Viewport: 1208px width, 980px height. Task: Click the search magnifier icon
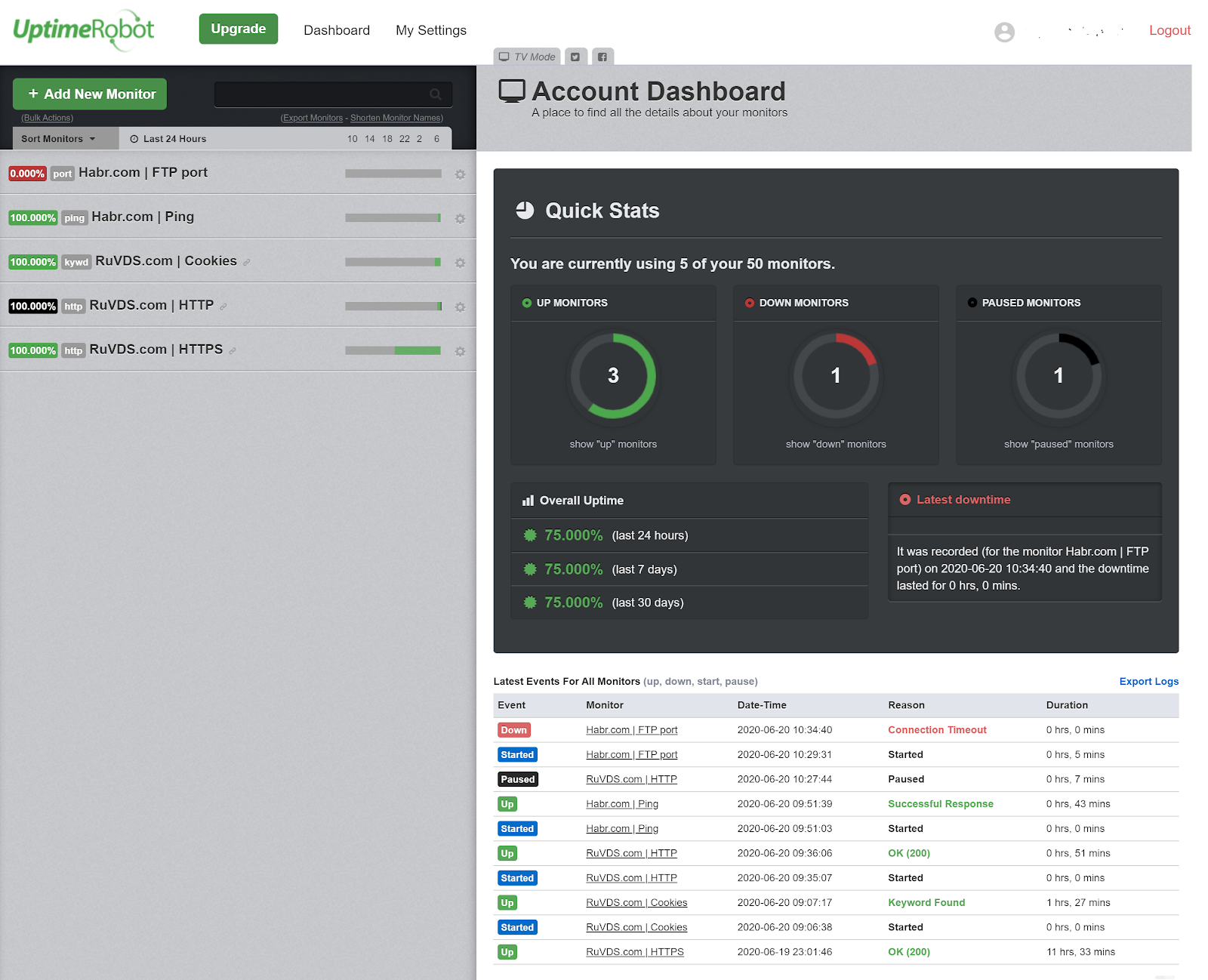tap(436, 94)
